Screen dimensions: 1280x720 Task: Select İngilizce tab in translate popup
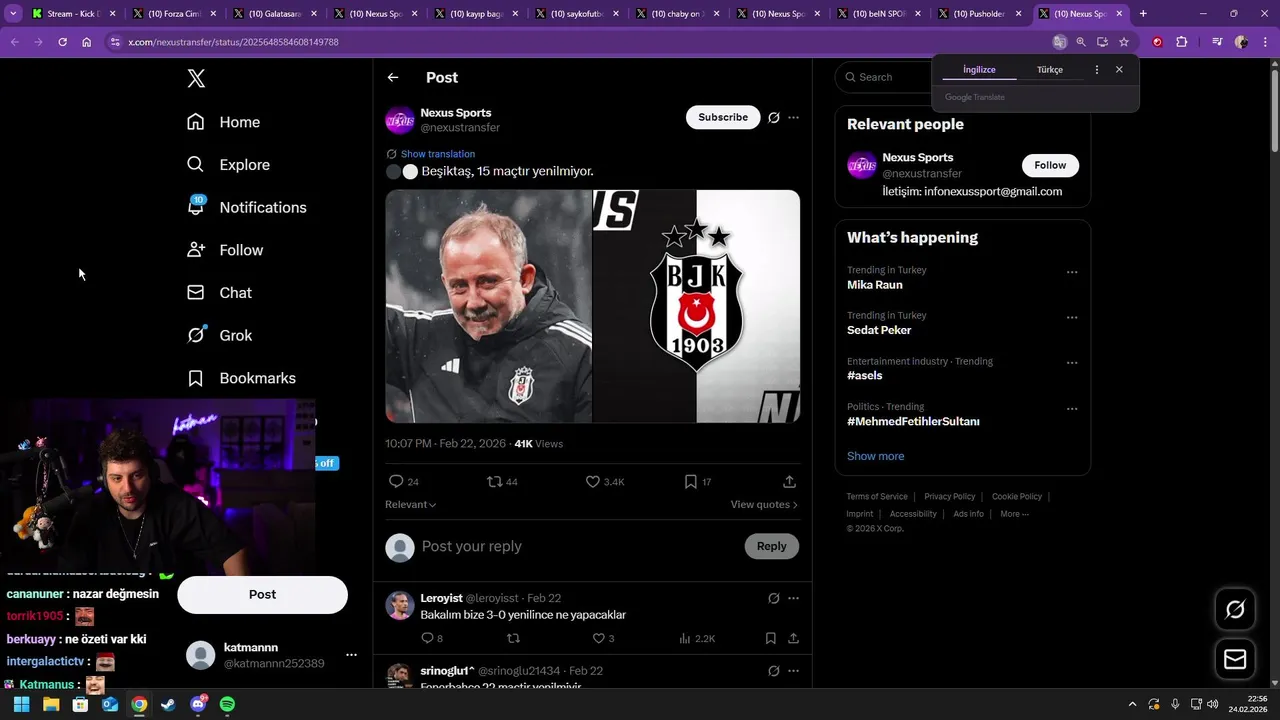pyautogui.click(x=979, y=70)
